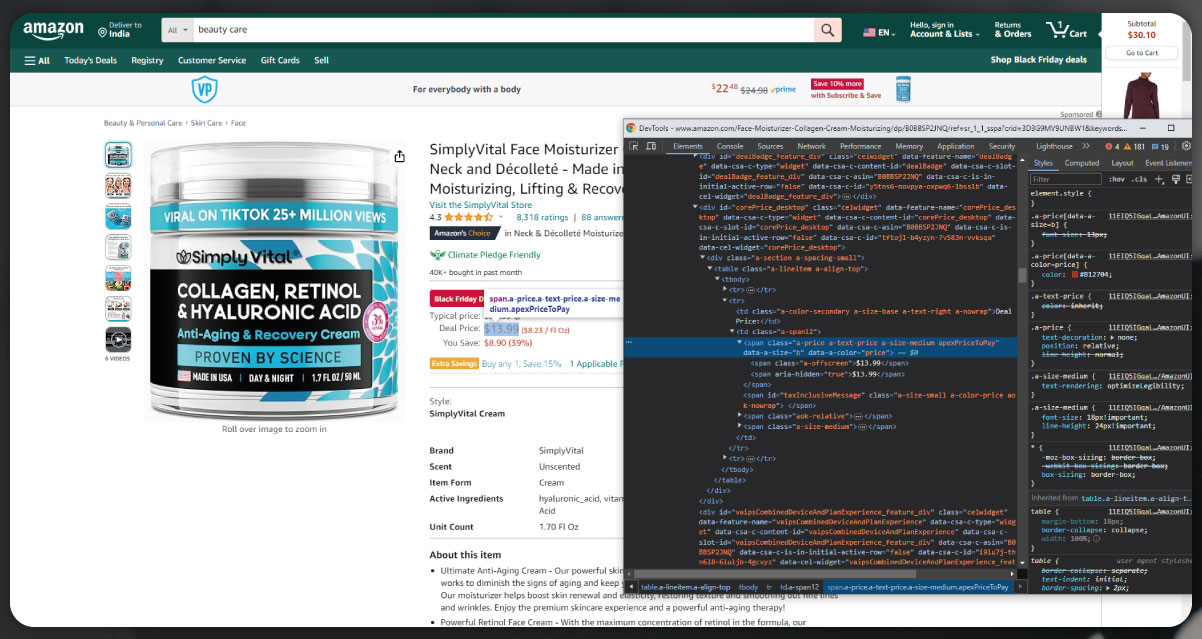Click the share icon on product image

tap(399, 156)
